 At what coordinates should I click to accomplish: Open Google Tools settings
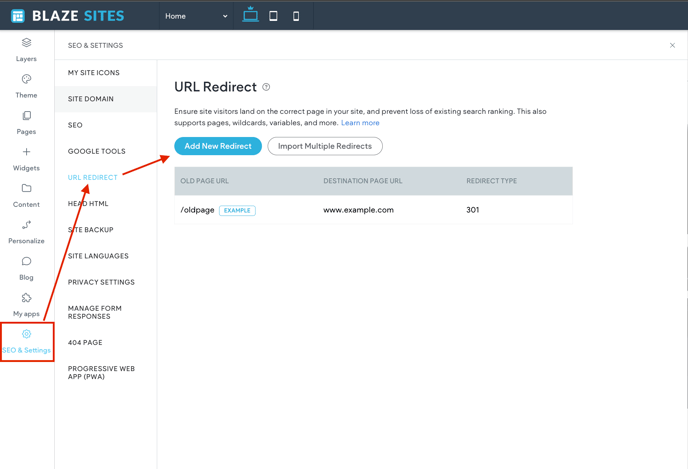[x=97, y=151]
